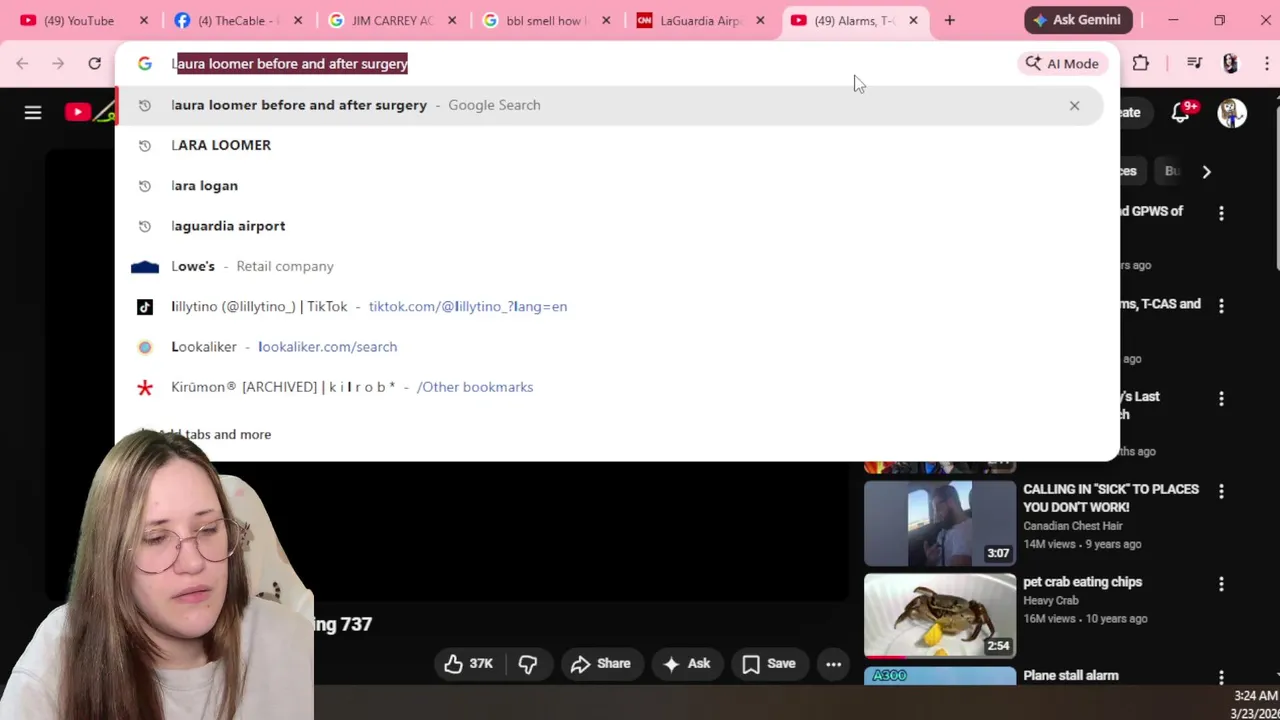Dislike the video
The height and width of the screenshot is (720, 1280).
pyautogui.click(x=528, y=664)
